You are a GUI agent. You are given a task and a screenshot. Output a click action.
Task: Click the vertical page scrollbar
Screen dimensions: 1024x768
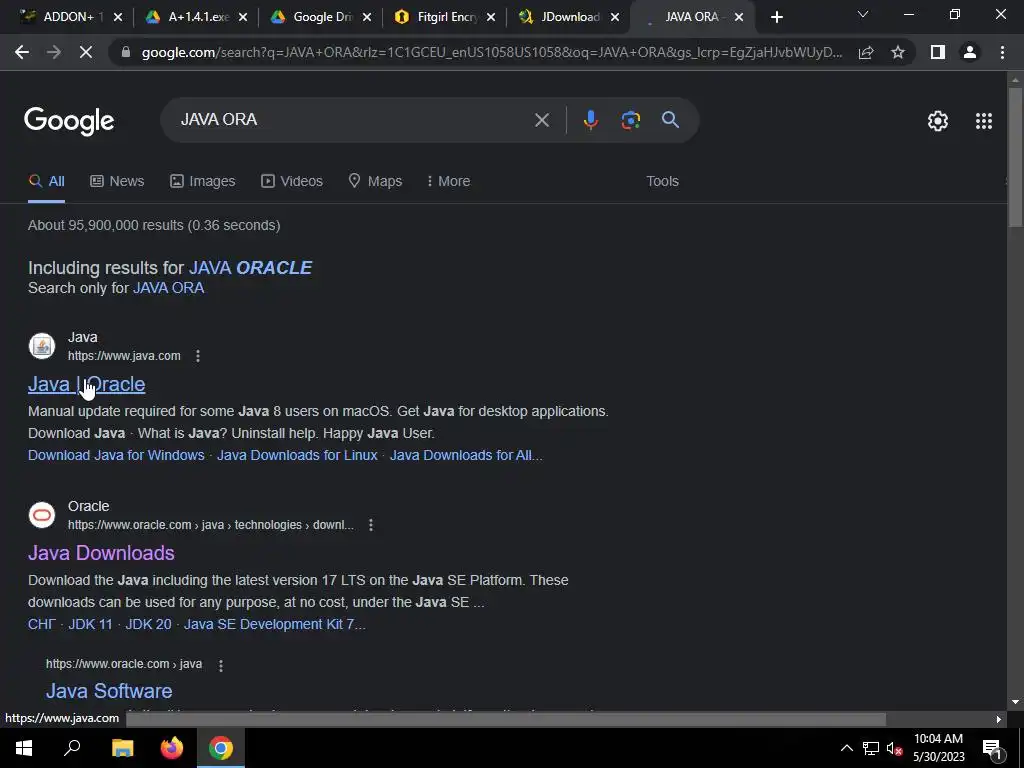coord(1015,157)
